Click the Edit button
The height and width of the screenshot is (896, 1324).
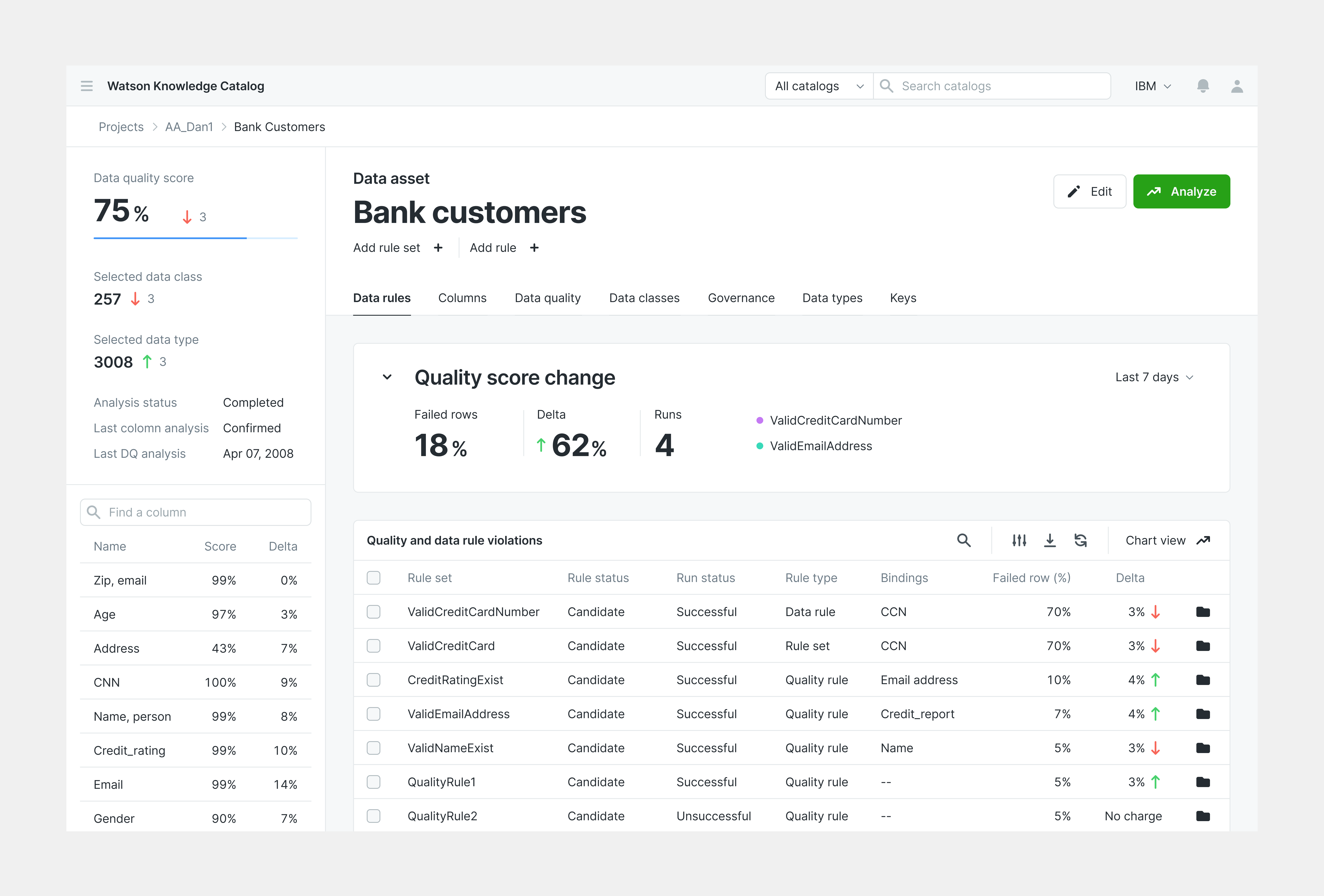[1089, 191]
